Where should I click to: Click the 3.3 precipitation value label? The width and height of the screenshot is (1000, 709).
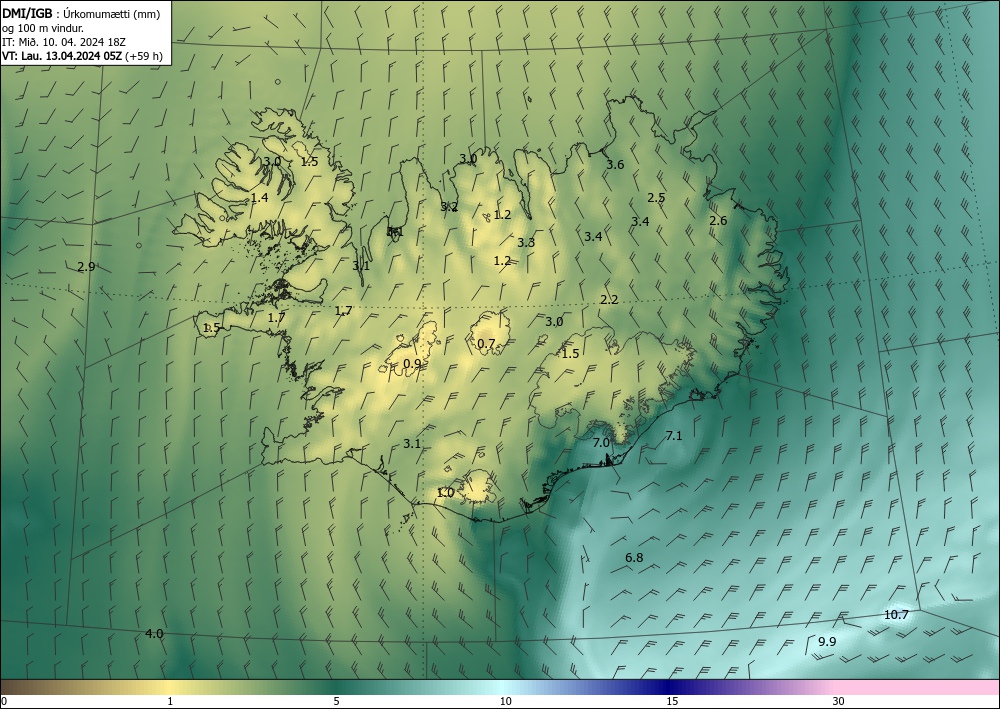(x=526, y=242)
